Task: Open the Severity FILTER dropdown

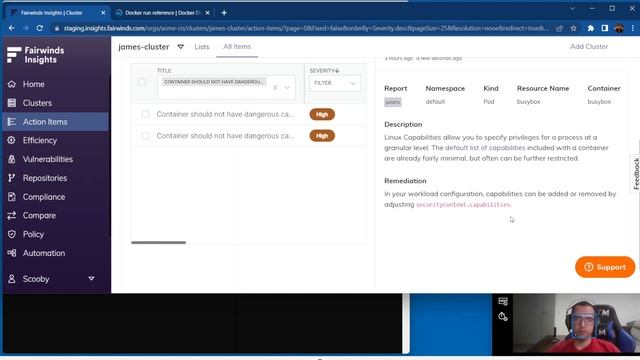Action: point(335,83)
